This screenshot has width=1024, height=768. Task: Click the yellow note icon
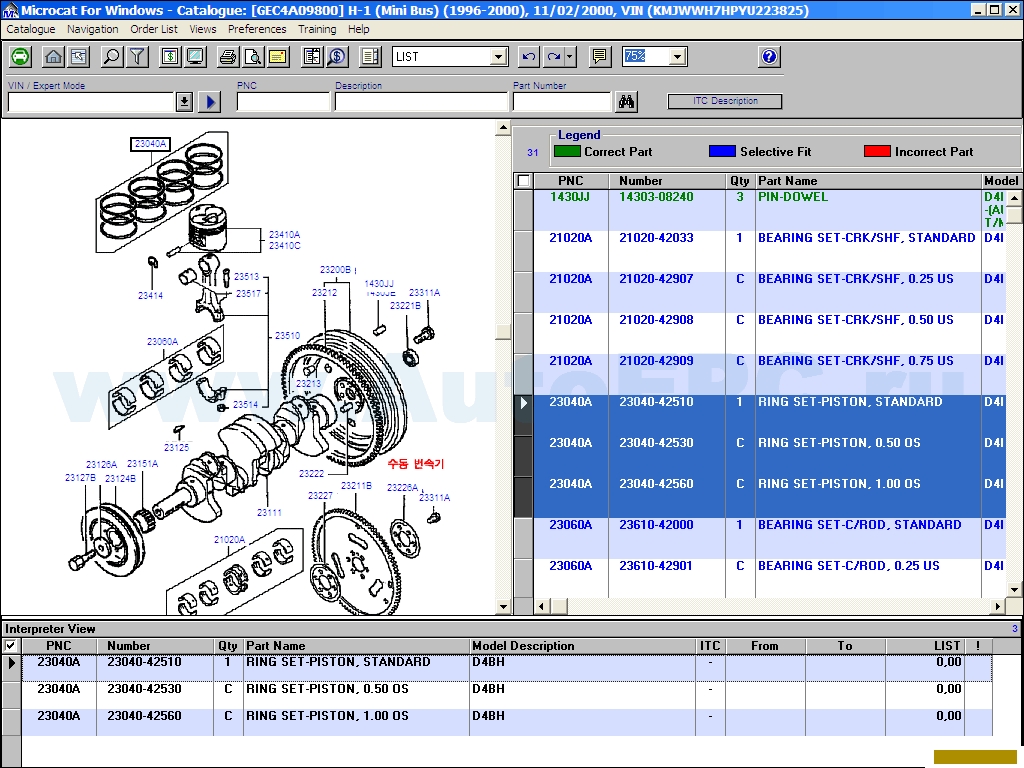pyautogui.click(x=278, y=57)
